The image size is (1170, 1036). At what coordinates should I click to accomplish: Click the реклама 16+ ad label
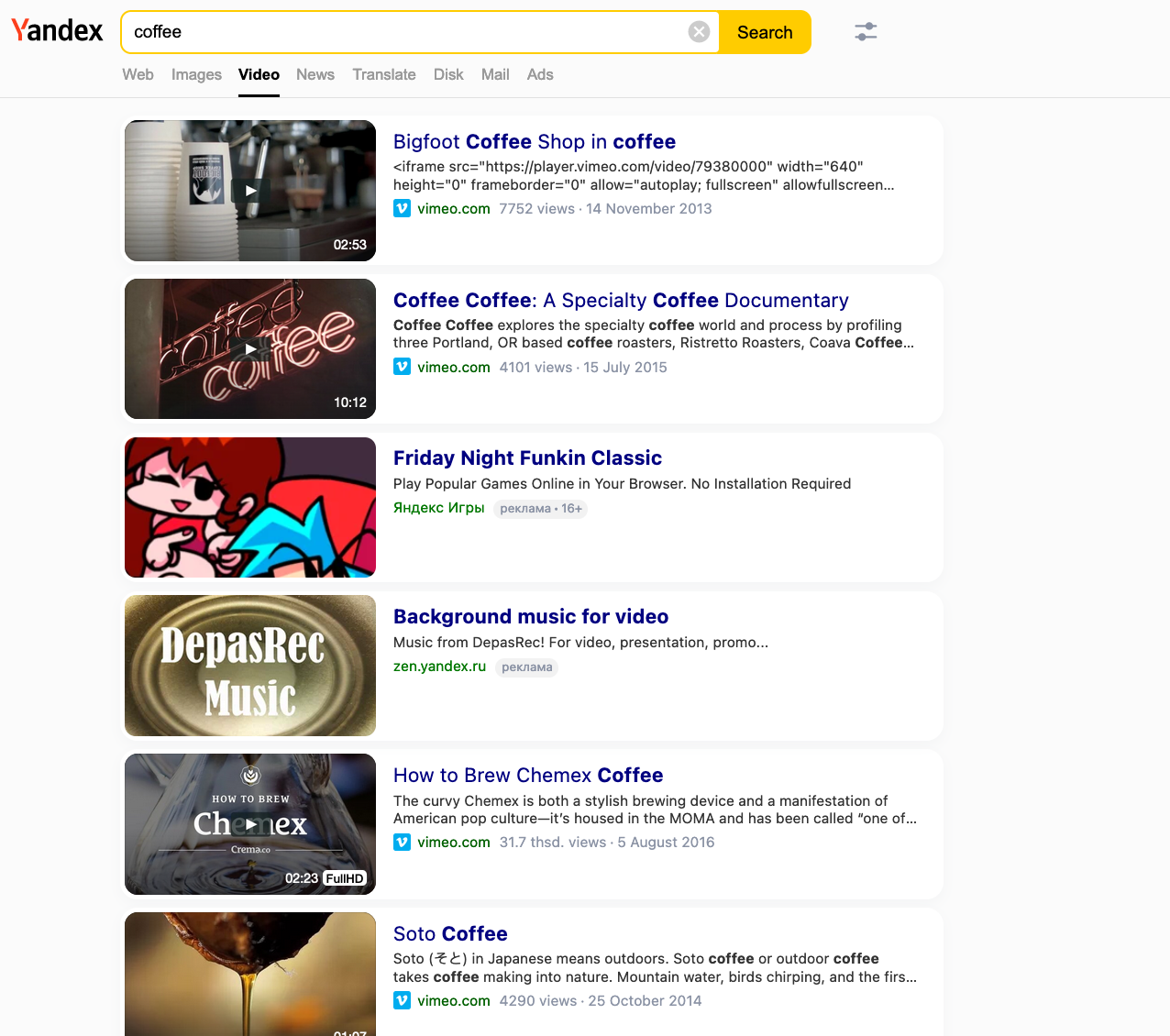tap(540, 508)
